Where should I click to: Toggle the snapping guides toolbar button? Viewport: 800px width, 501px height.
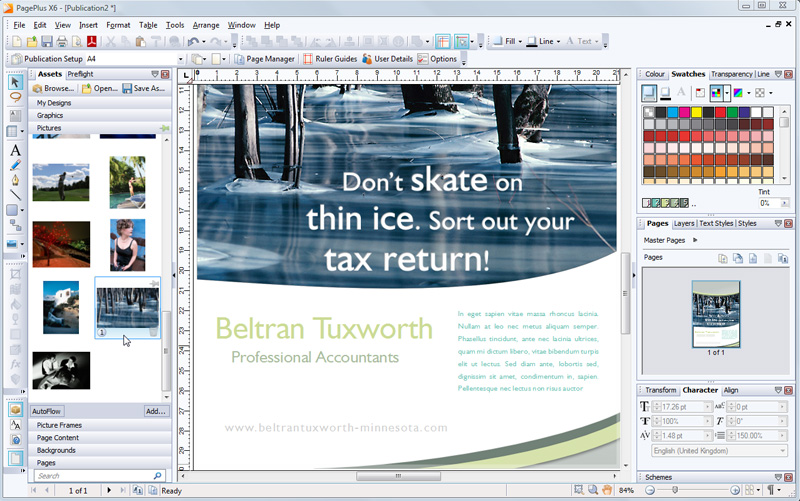443,42
